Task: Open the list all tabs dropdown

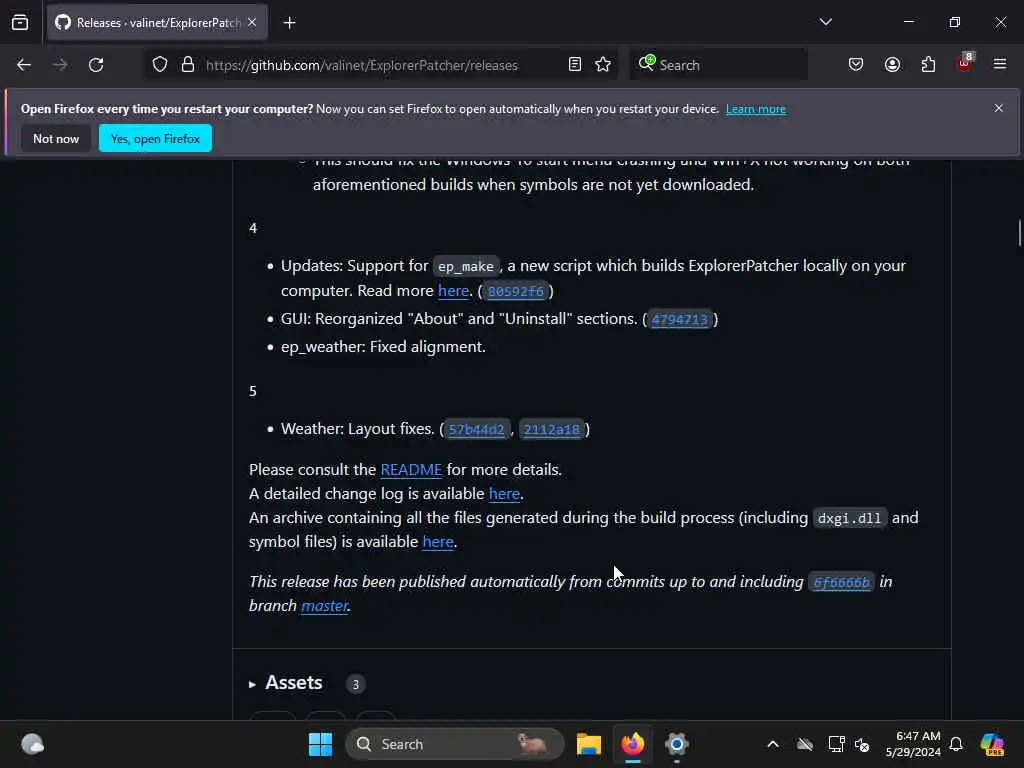Action: 825,22
